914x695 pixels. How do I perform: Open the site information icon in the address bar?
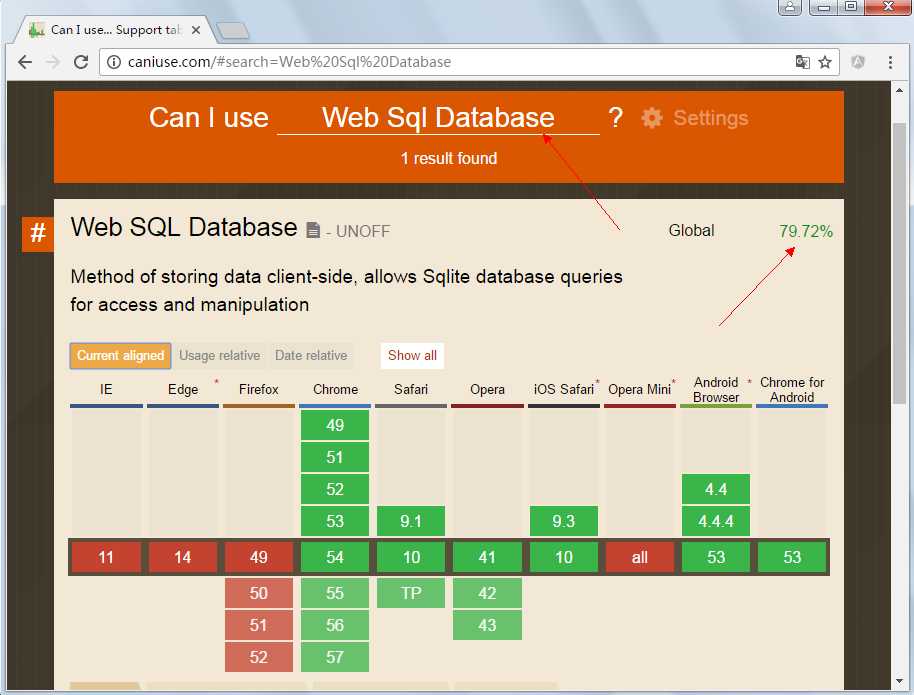[114, 62]
